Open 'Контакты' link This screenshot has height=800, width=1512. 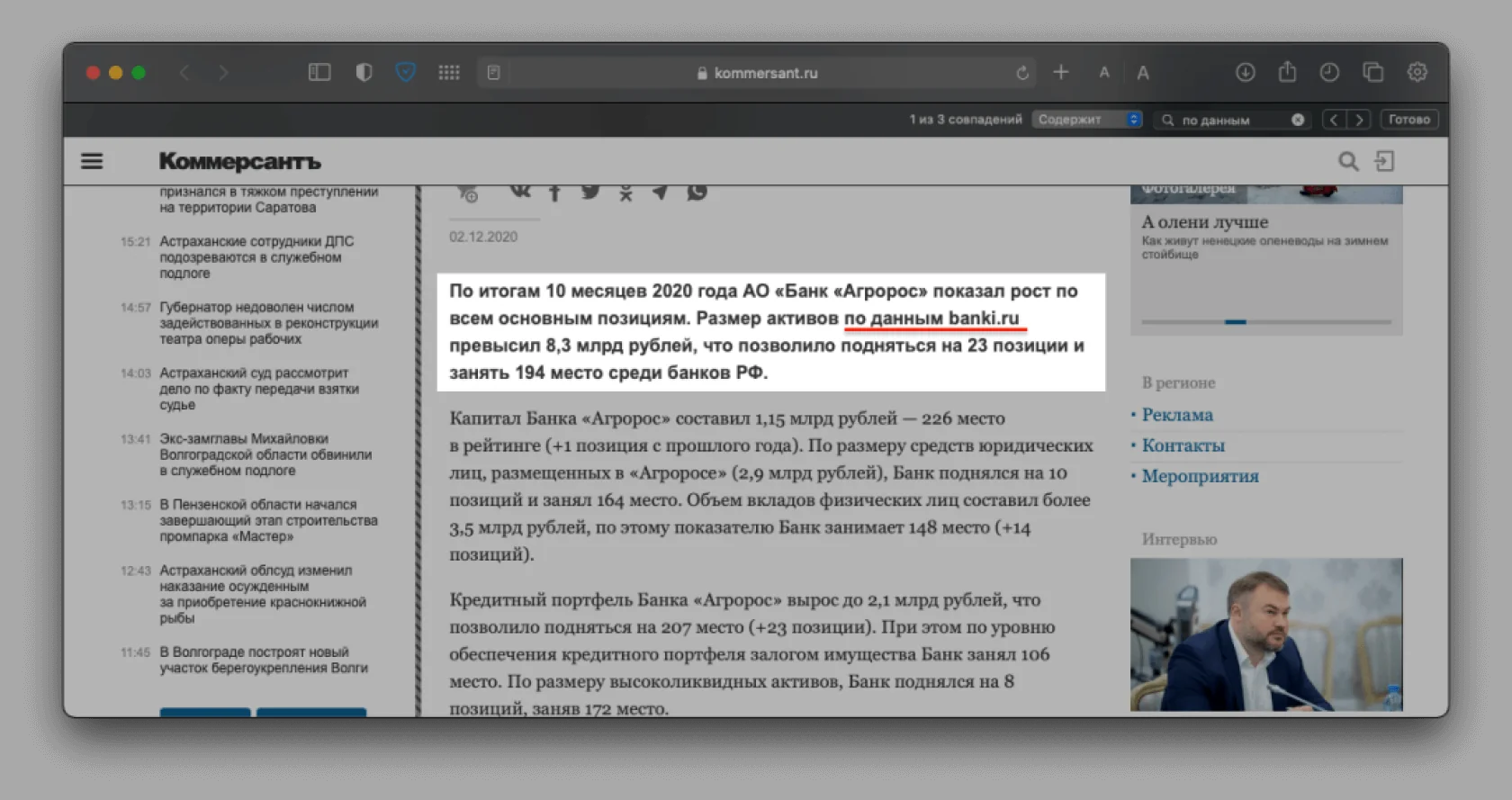1183,445
